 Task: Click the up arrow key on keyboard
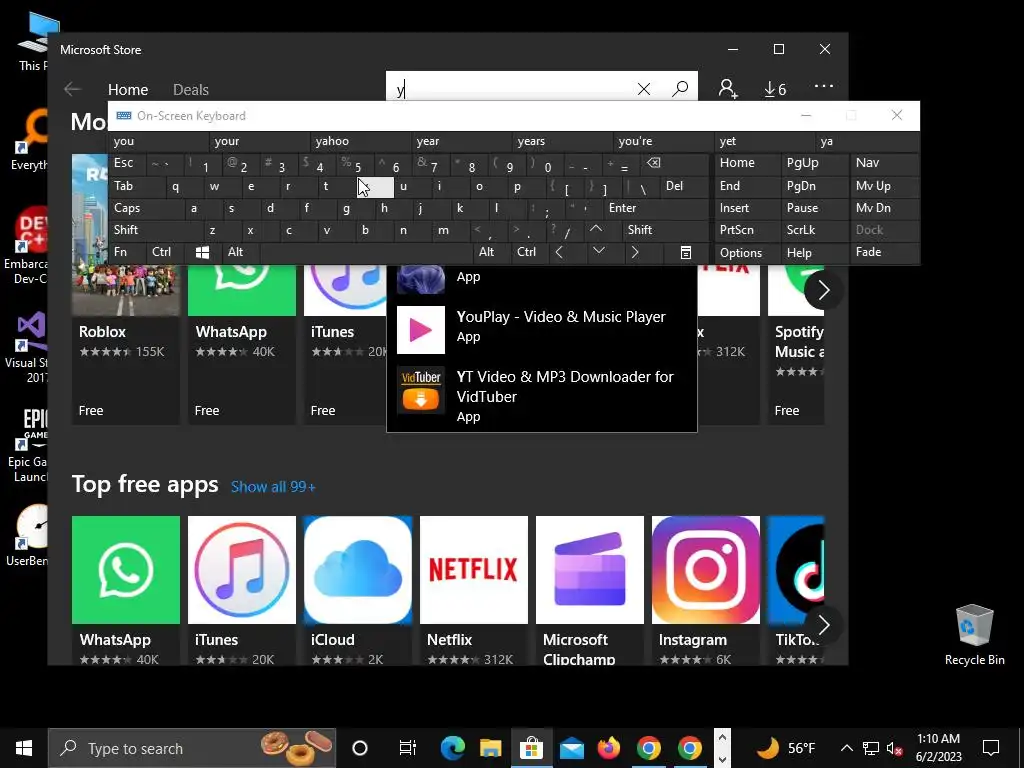(x=596, y=229)
